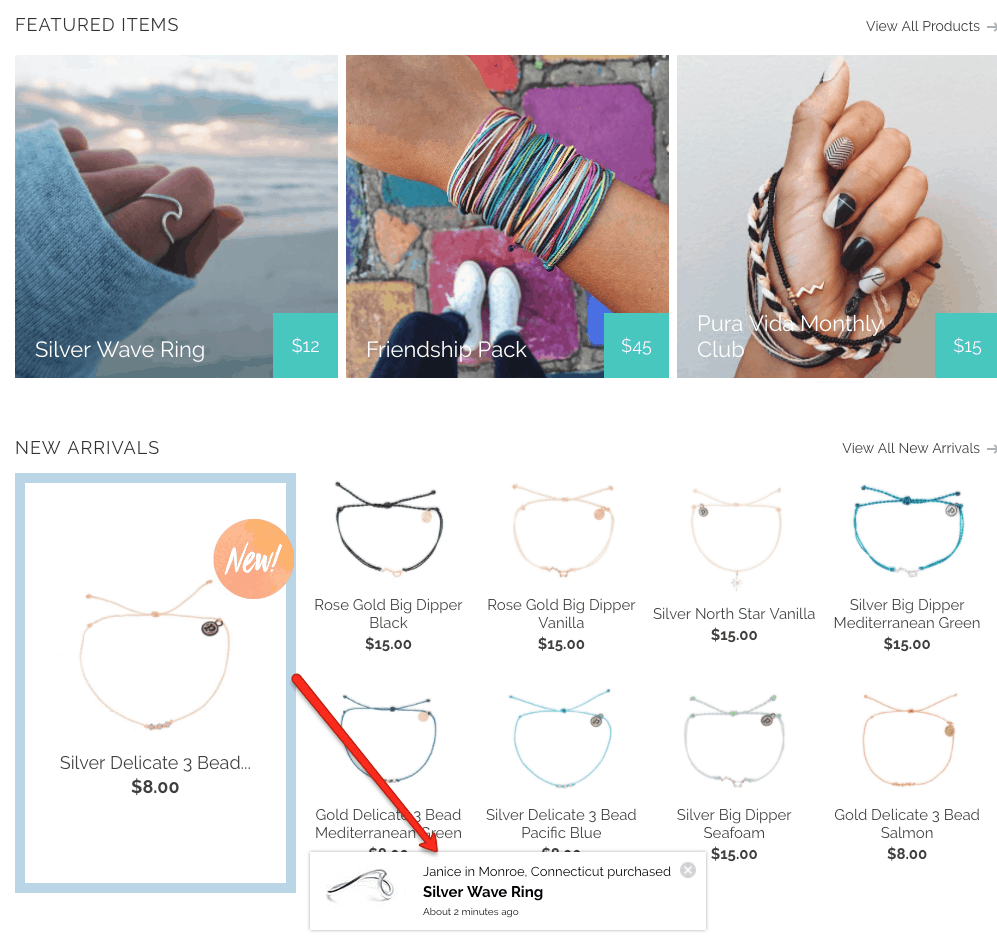Click the $45 price tag on Friendship Pack
The image size is (997, 938).
(636, 345)
